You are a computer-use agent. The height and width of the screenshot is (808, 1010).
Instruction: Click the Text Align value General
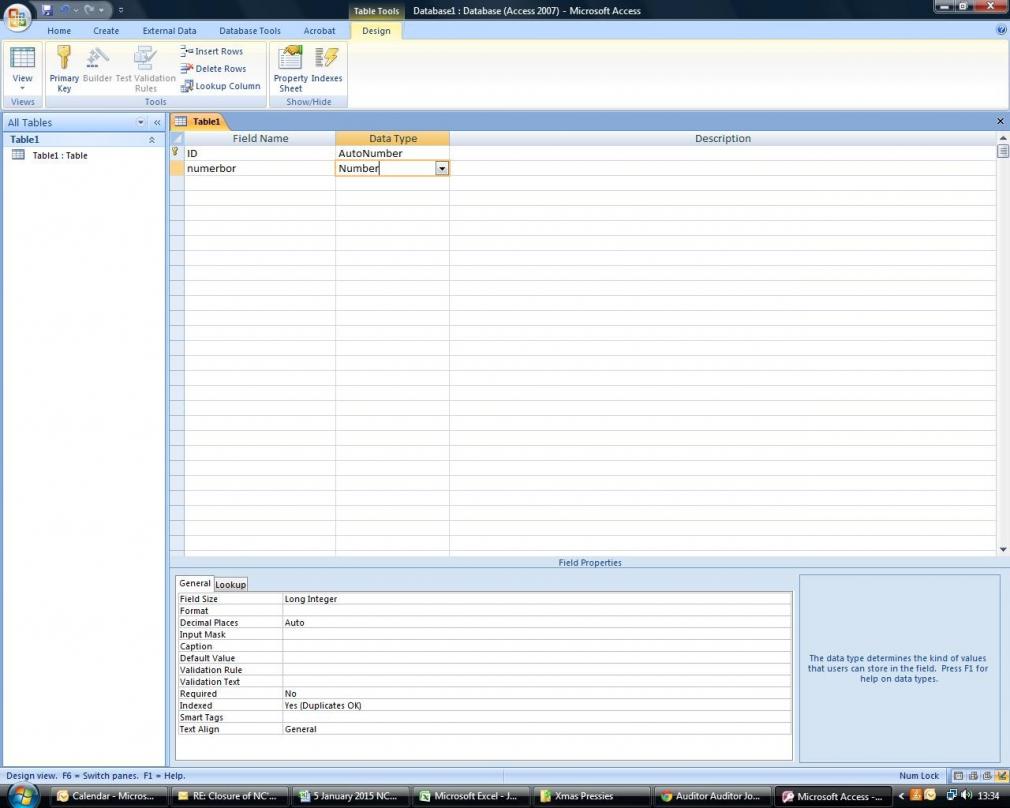pyautogui.click(x=537, y=729)
